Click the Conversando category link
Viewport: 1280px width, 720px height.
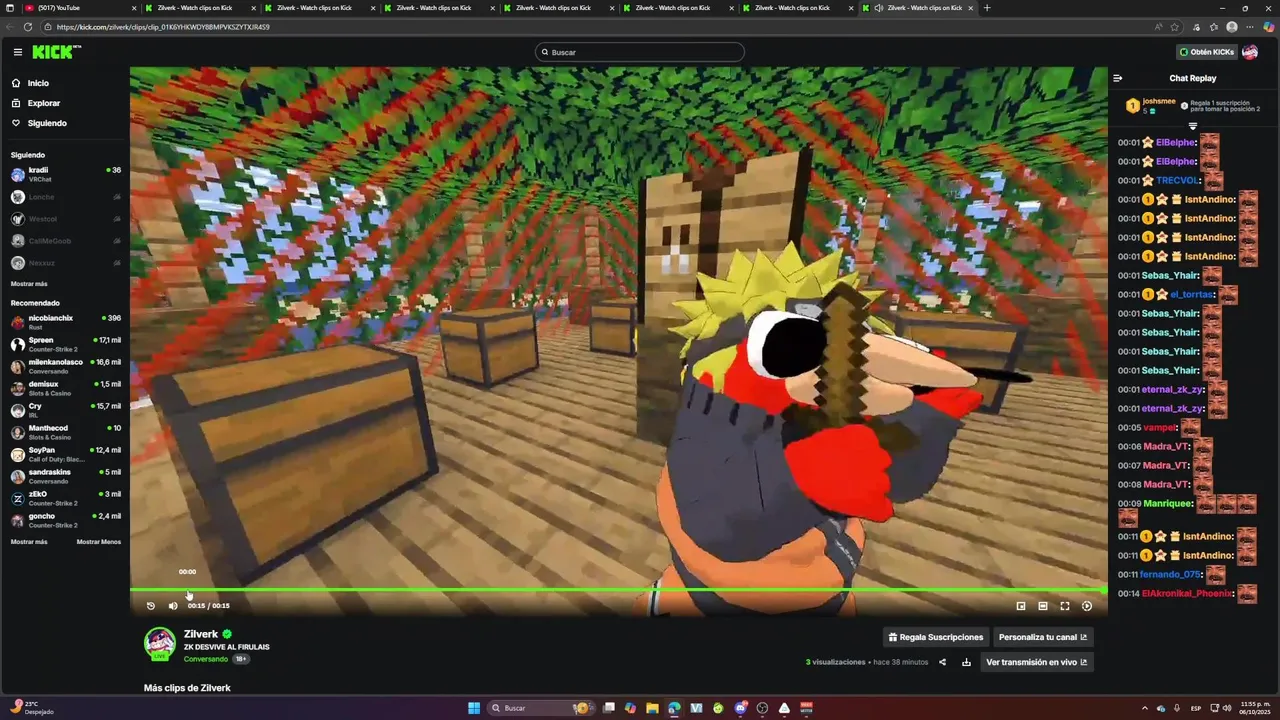point(206,659)
